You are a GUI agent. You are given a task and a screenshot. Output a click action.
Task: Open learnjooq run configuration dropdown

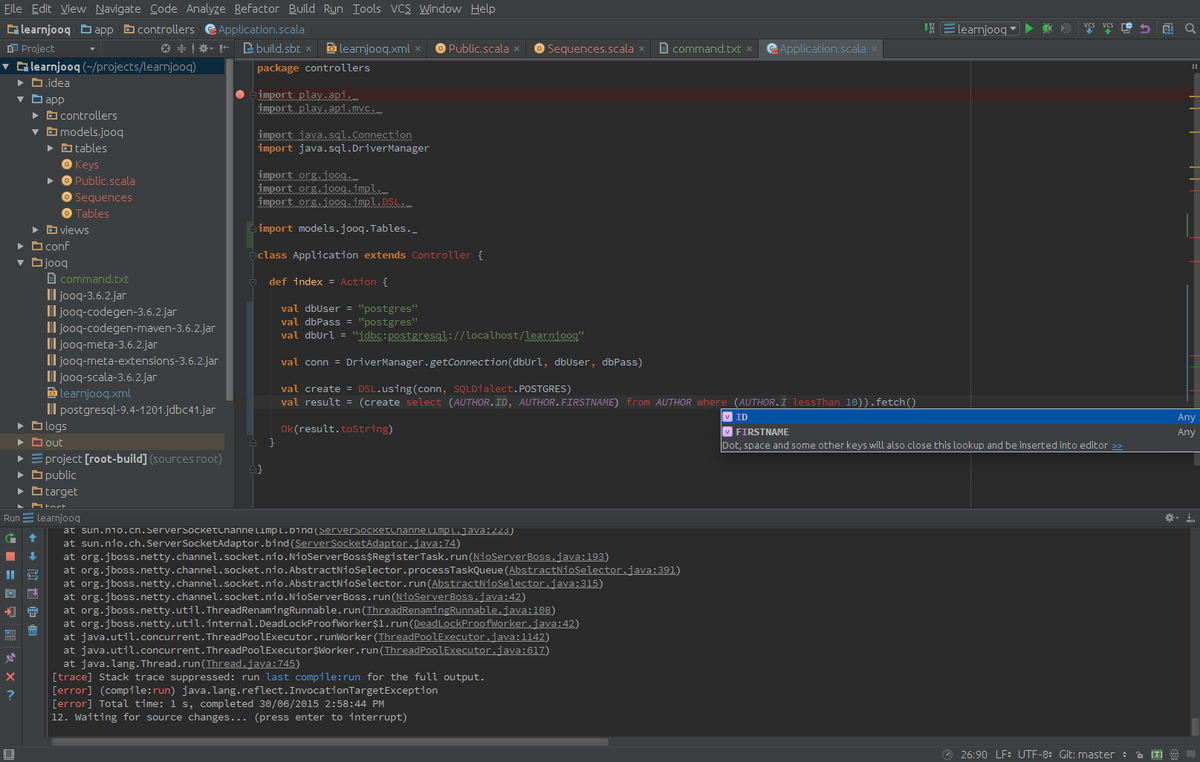click(980, 29)
